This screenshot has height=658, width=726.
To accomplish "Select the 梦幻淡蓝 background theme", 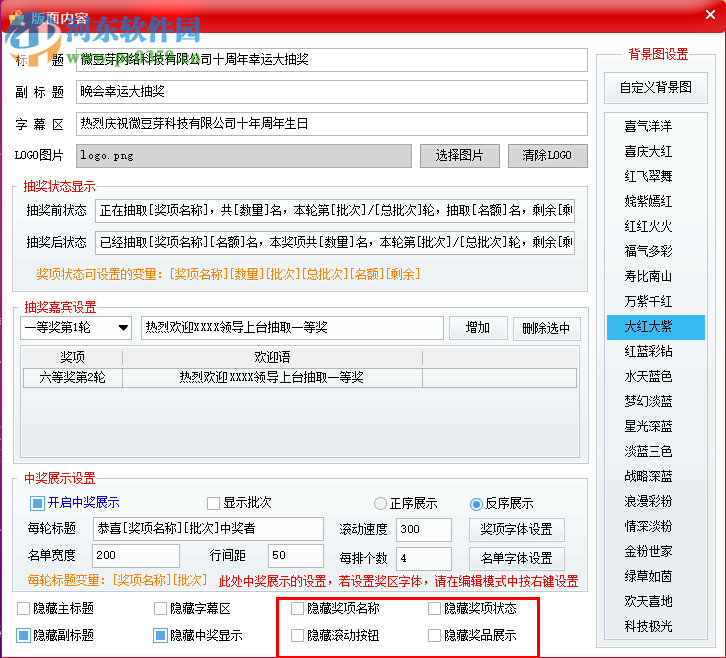I will [x=656, y=401].
